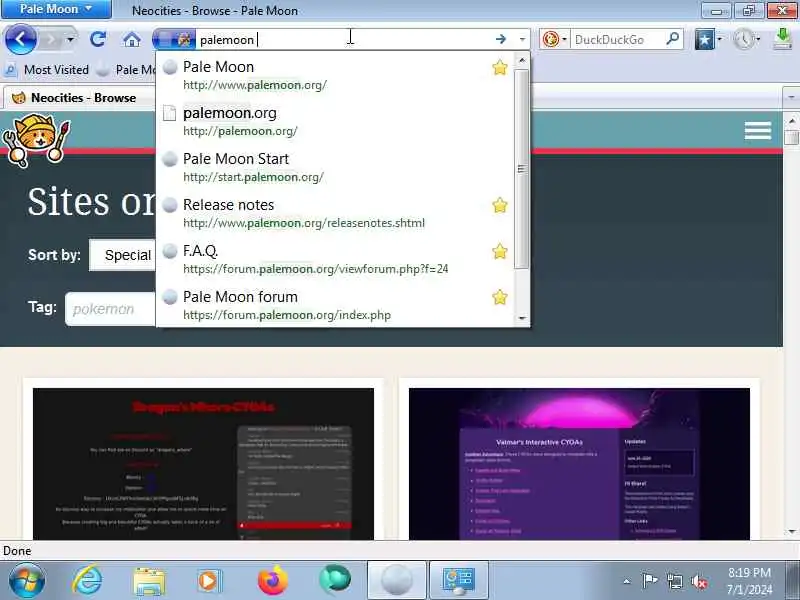The image size is (800, 600).
Task: Click the bookmark star on Pale Moon suggestion
Action: pyautogui.click(x=500, y=67)
